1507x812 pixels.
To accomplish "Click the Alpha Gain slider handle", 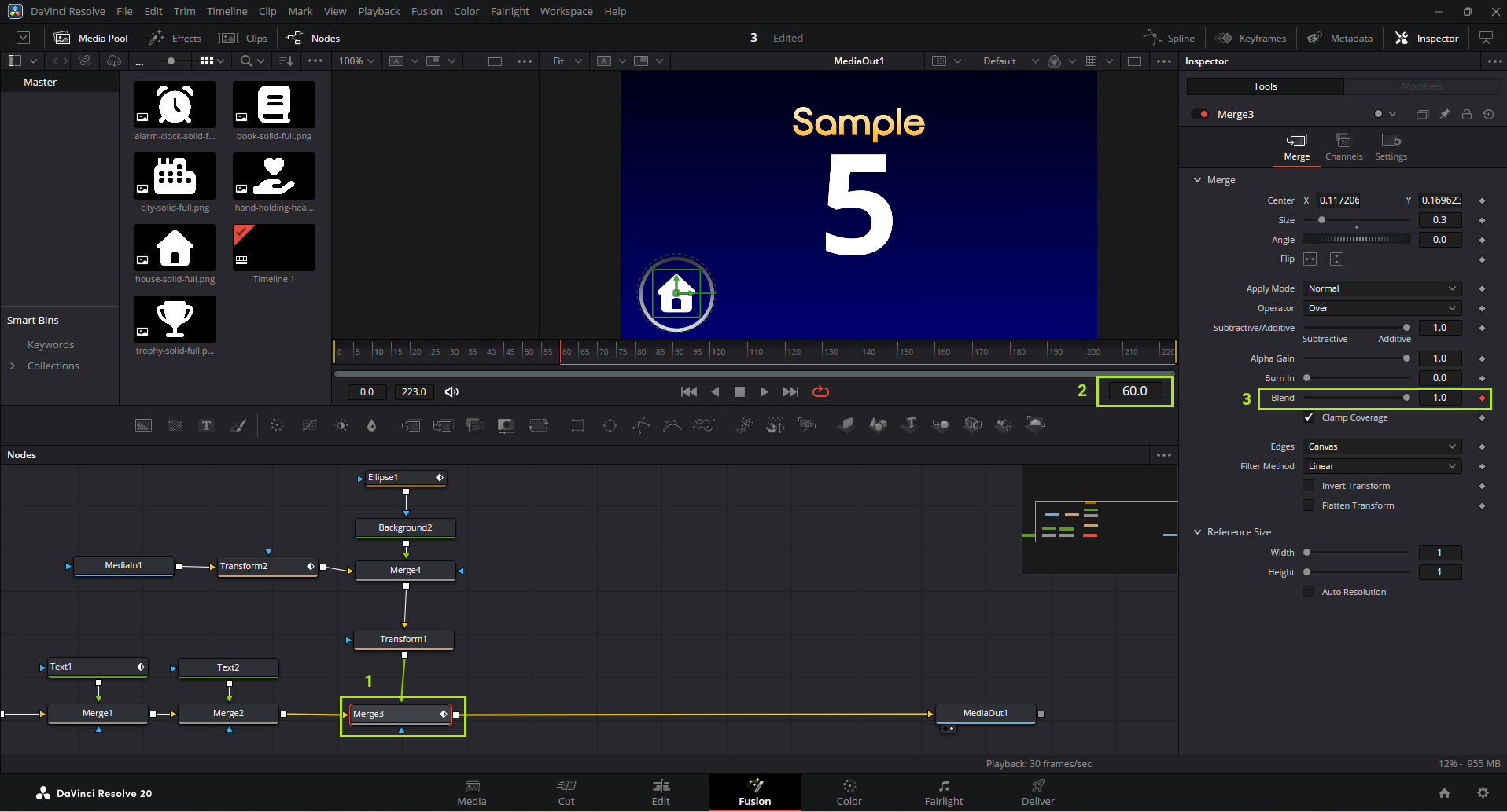I will tap(1406, 358).
